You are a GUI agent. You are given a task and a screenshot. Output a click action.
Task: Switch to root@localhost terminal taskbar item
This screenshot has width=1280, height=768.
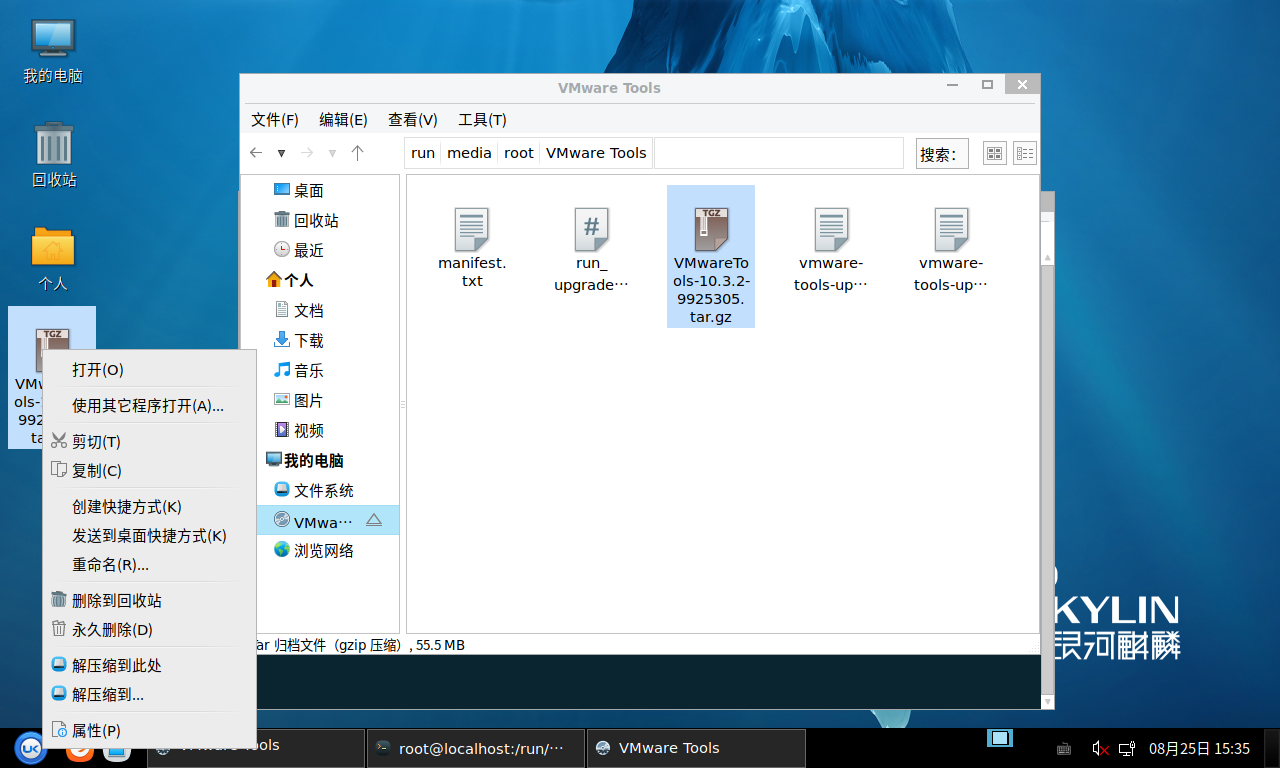pos(475,748)
